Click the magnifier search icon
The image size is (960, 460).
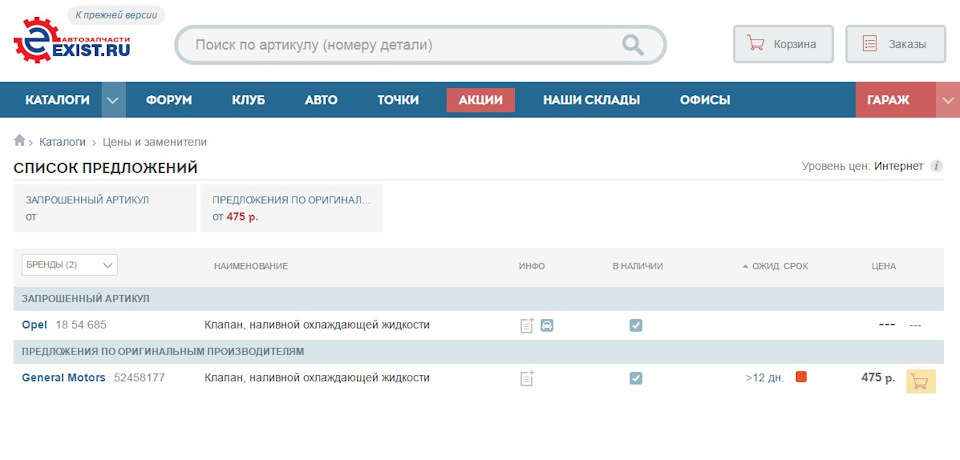[632, 45]
